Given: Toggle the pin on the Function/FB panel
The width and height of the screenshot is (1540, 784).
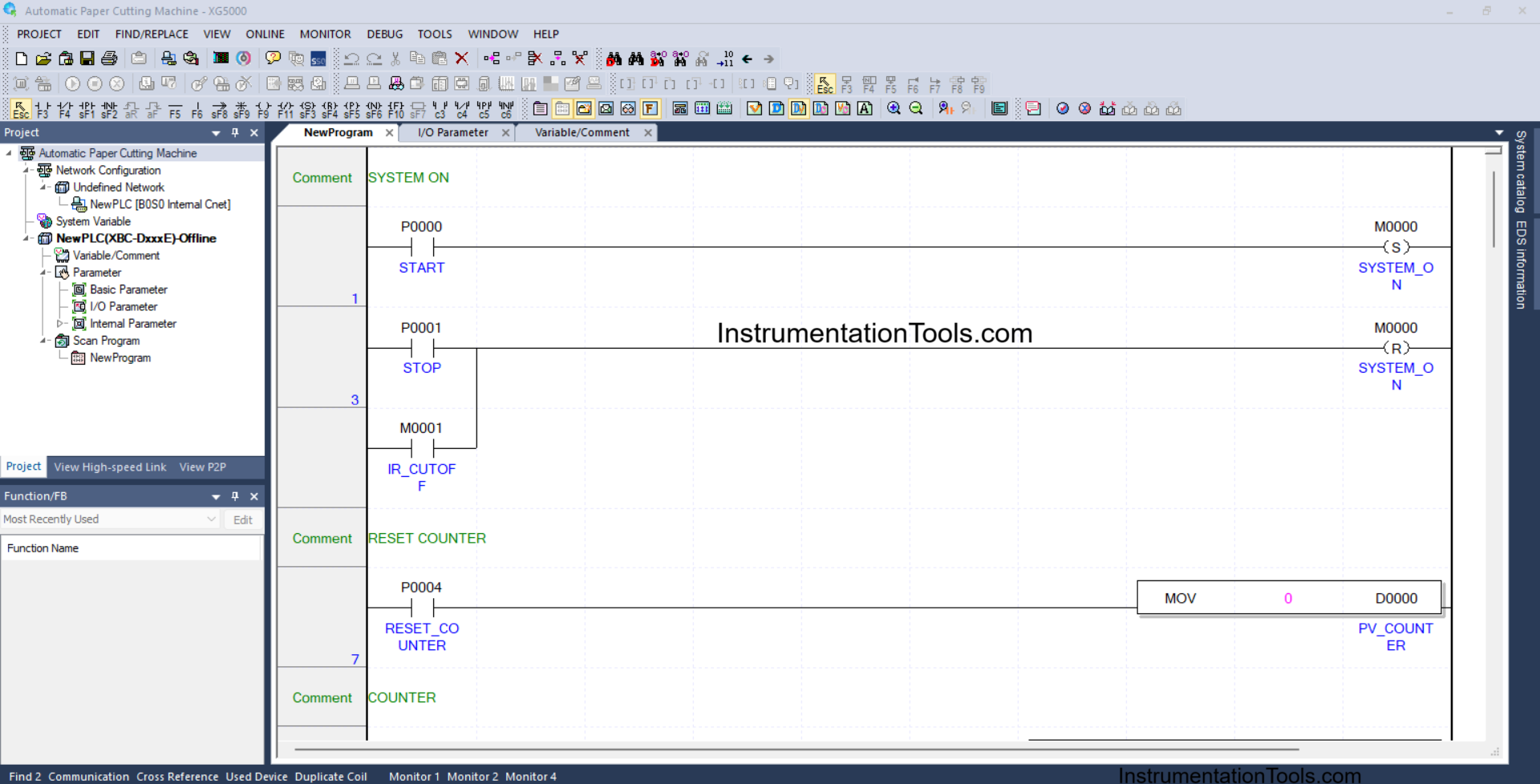Looking at the screenshot, I should coord(235,495).
